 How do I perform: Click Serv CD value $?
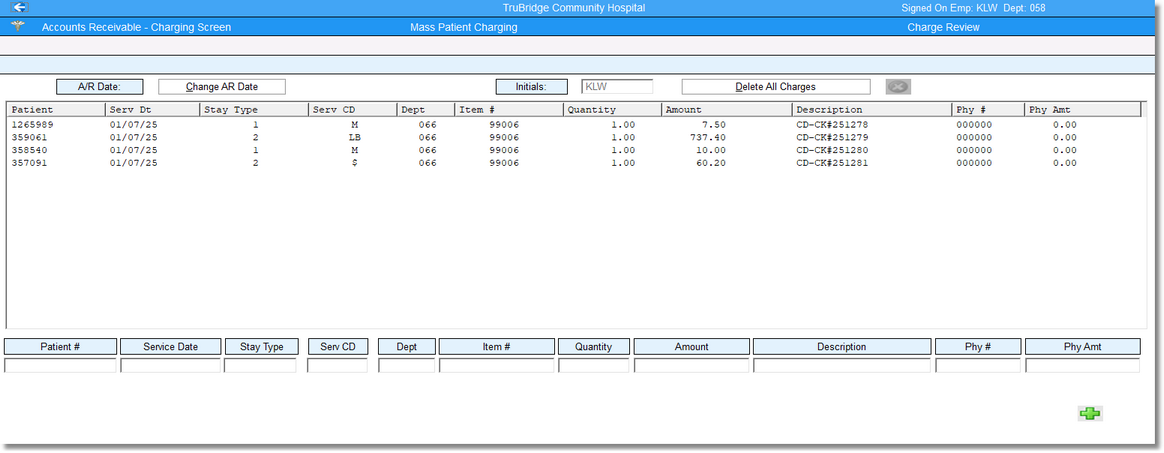pos(355,163)
